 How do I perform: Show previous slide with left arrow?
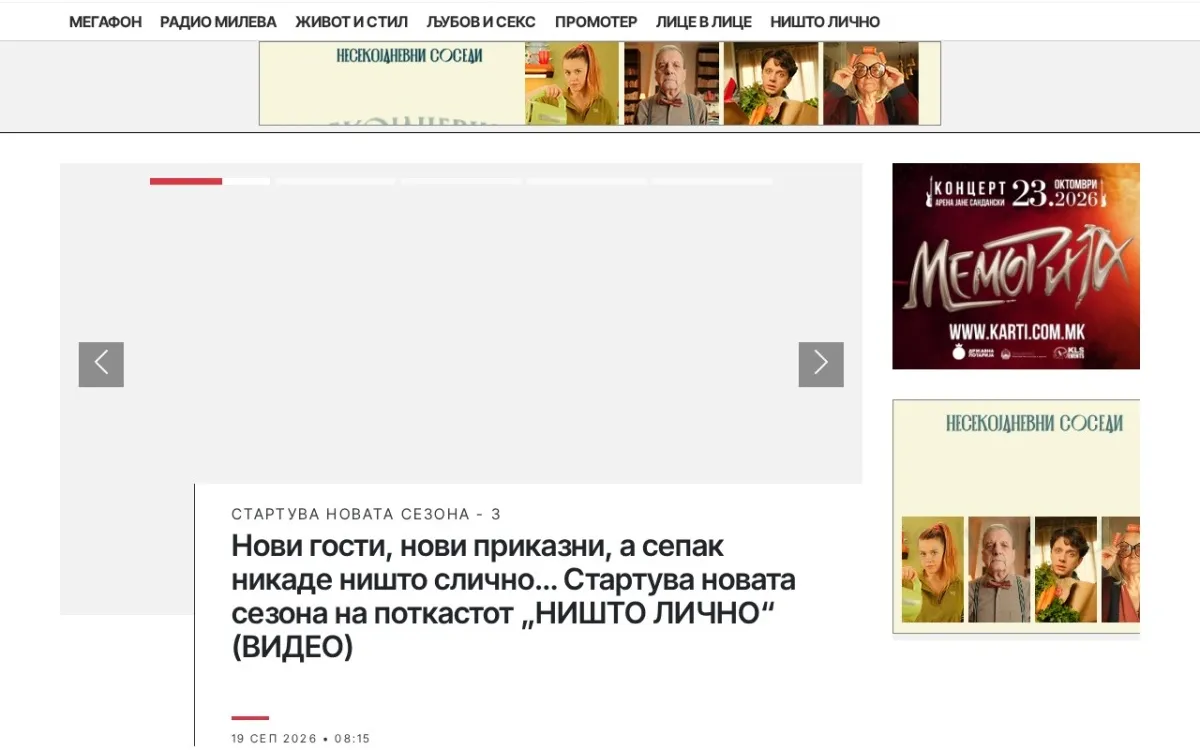coord(101,364)
